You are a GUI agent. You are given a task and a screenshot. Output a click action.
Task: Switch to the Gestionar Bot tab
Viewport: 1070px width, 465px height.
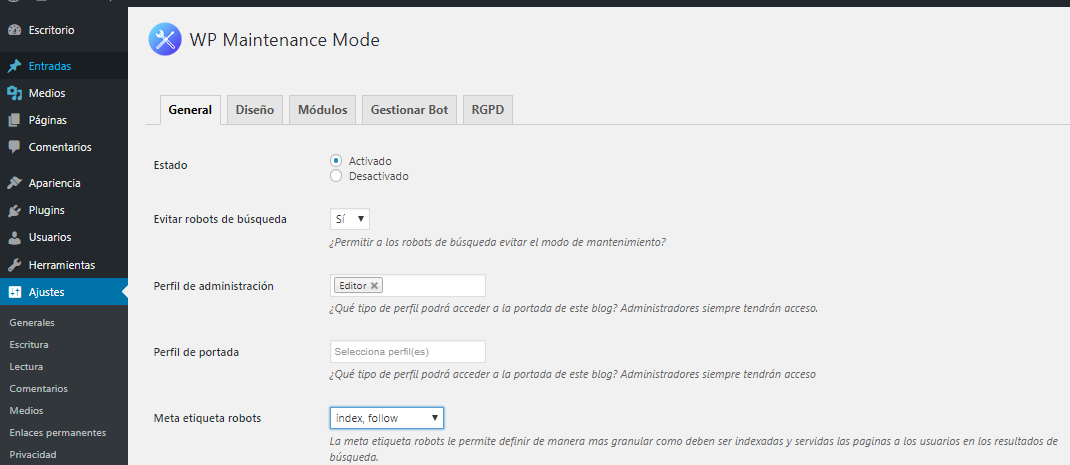coord(409,110)
